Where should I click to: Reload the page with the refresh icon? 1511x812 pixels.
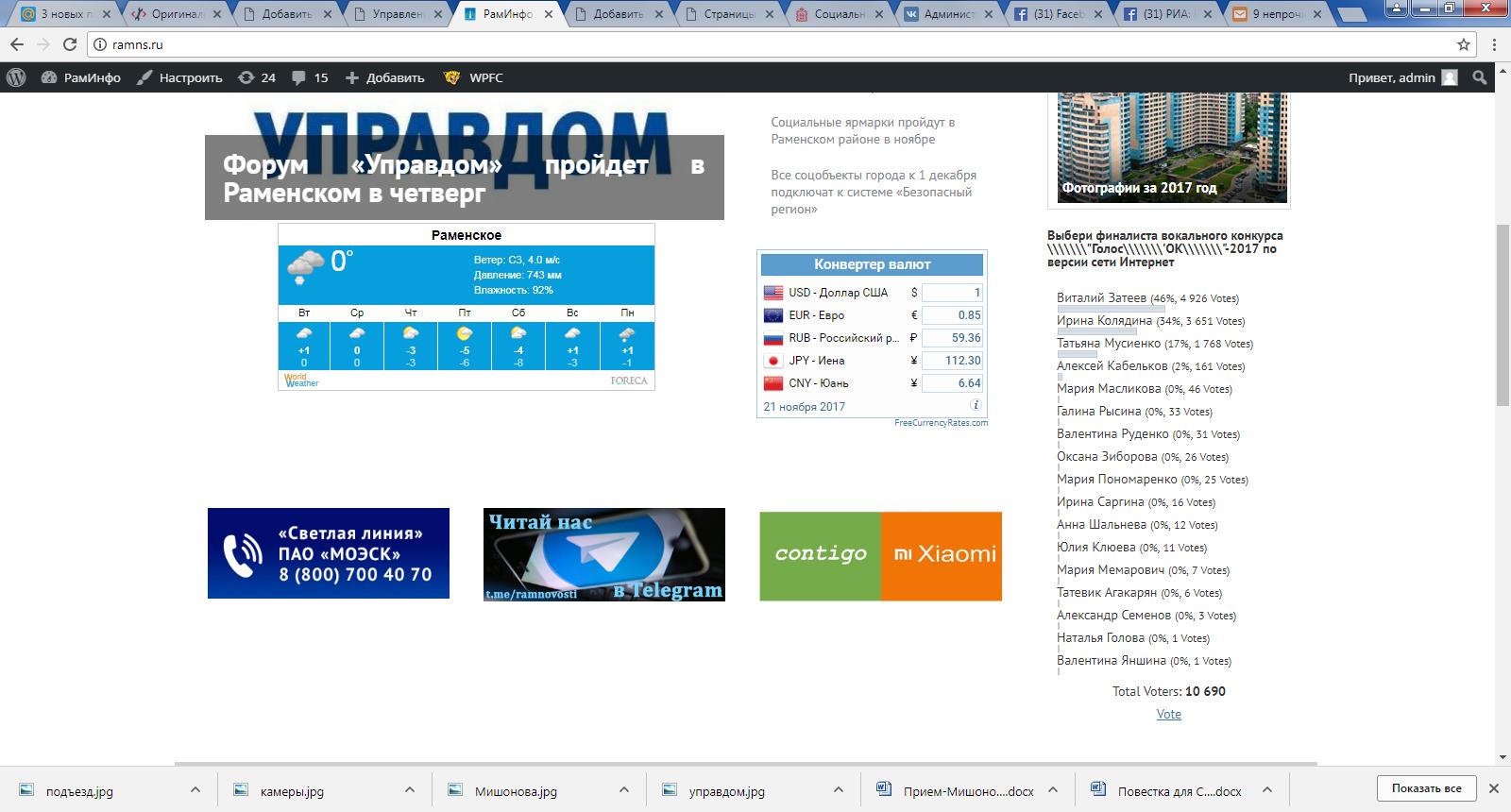(69, 44)
